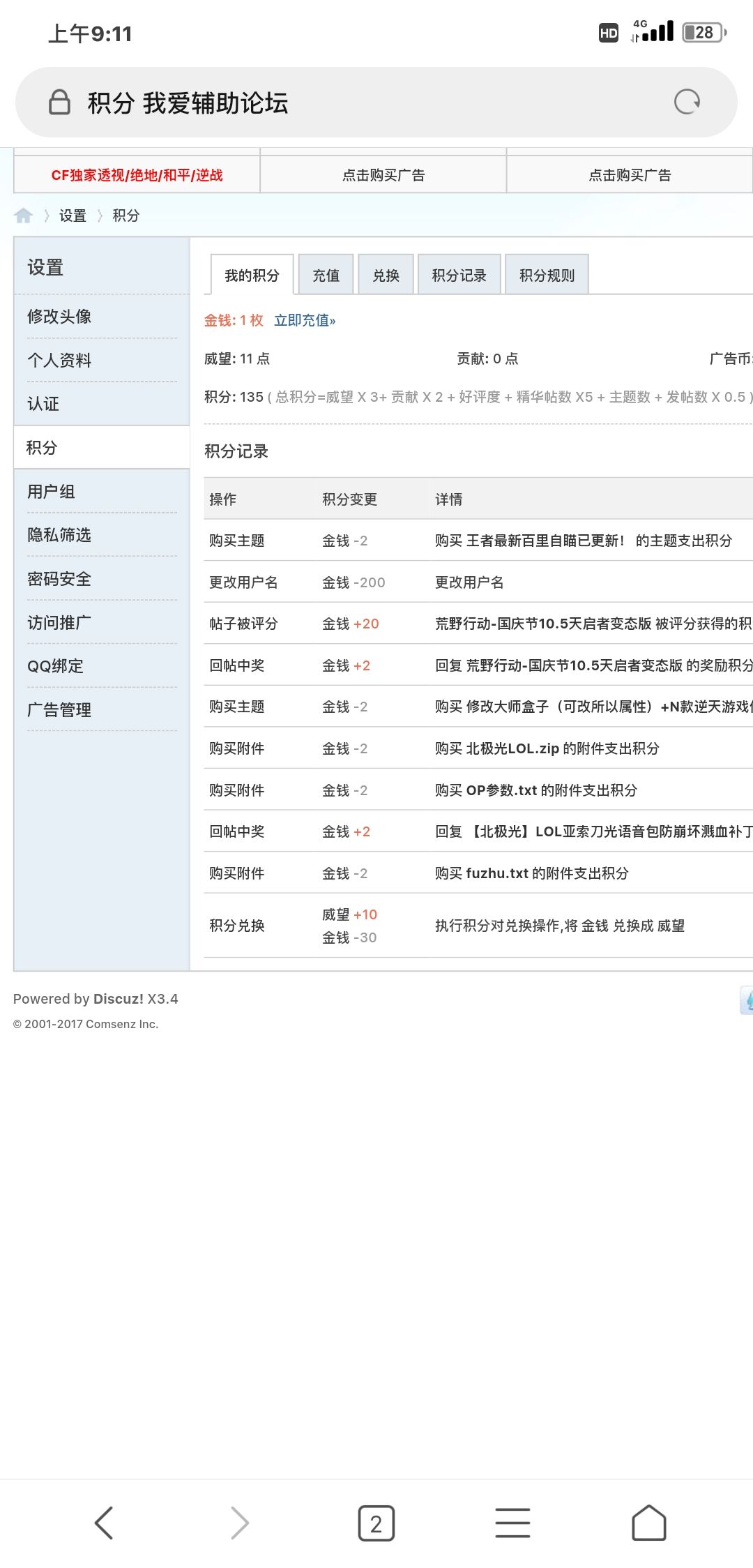Switch to the 充值 tab
Screen dimensions: 753x1568
[326, 276]
